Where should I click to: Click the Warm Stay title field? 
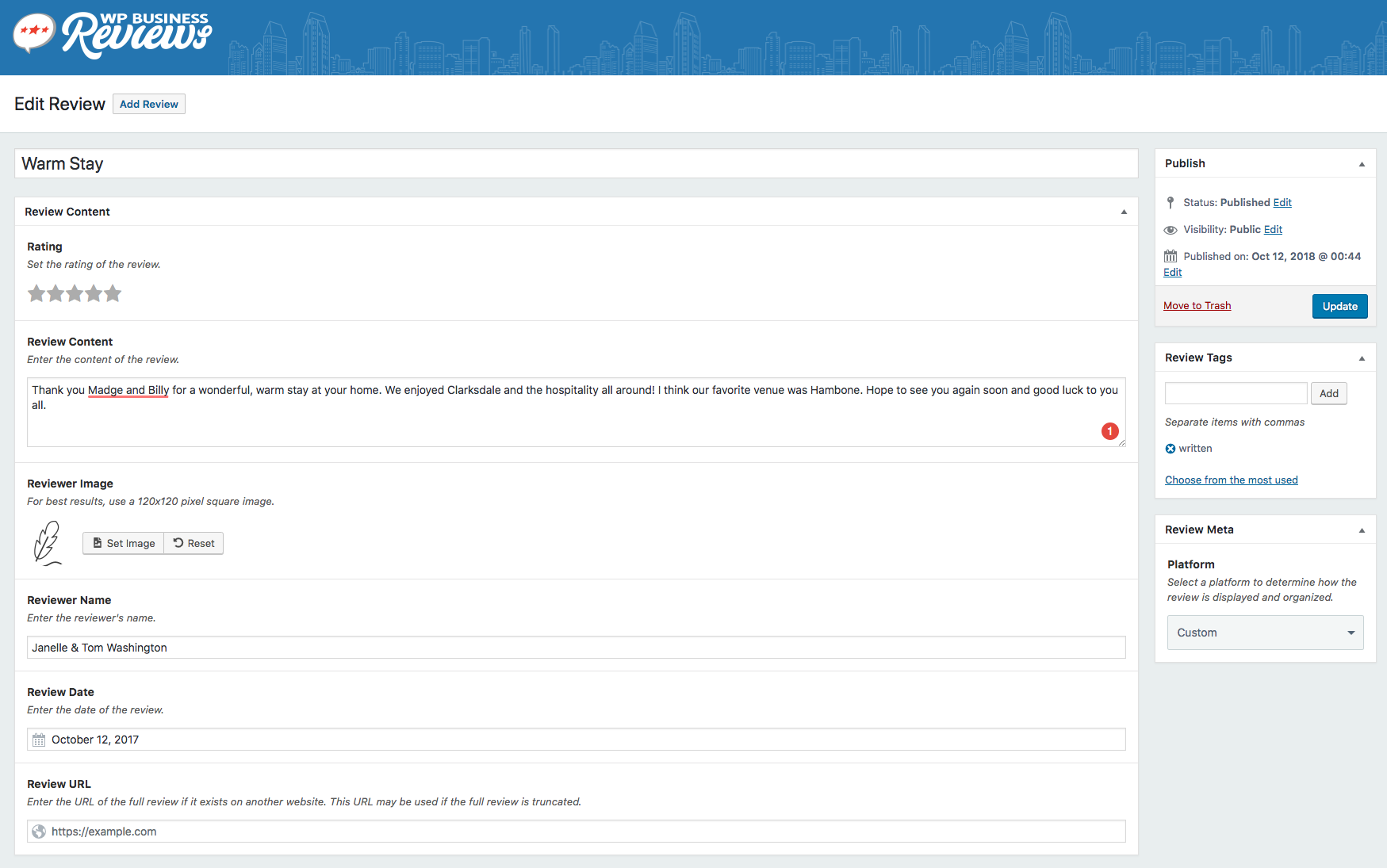click(577, 163)
